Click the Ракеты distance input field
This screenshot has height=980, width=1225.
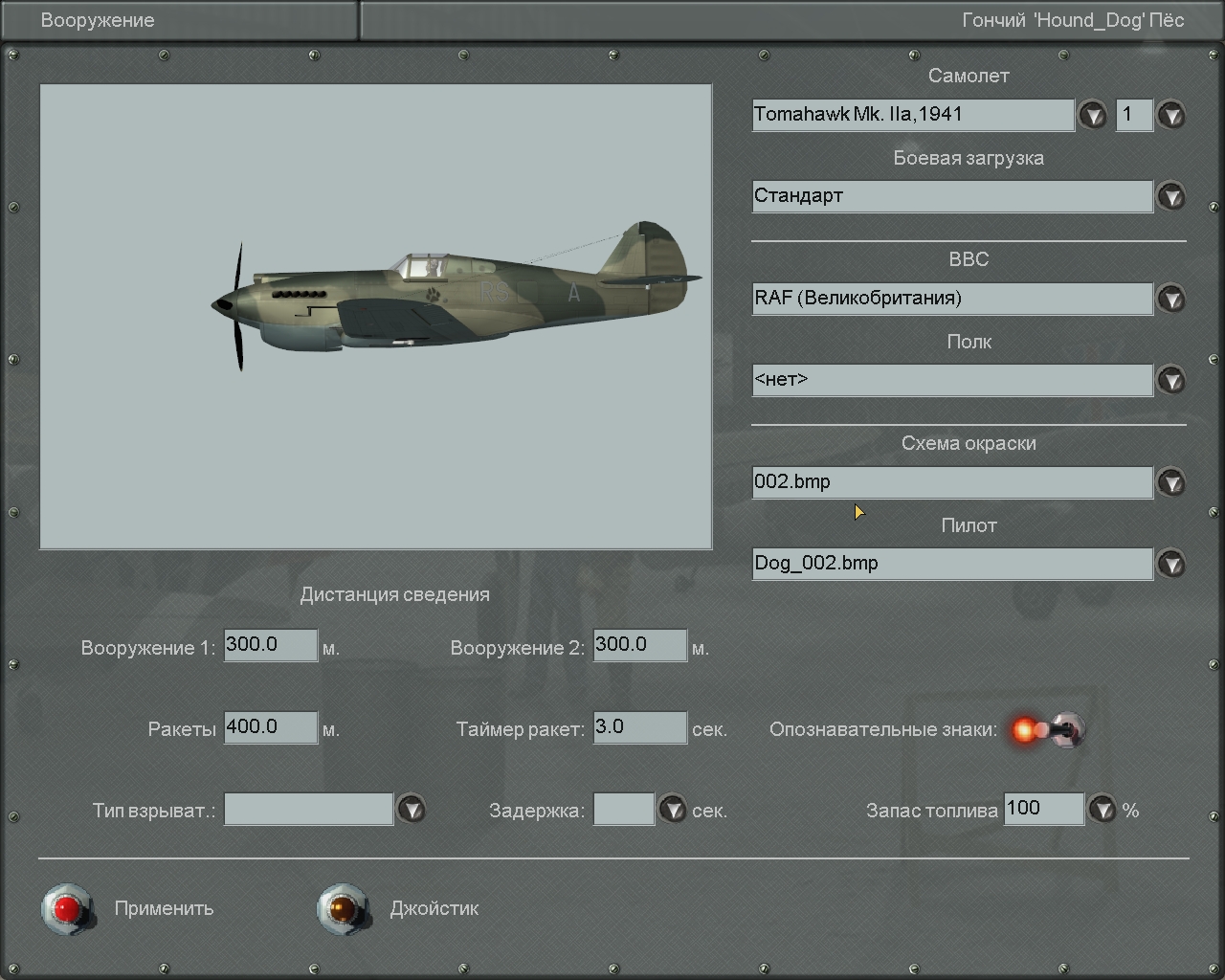pyautogui.click(x=270, y=727)
